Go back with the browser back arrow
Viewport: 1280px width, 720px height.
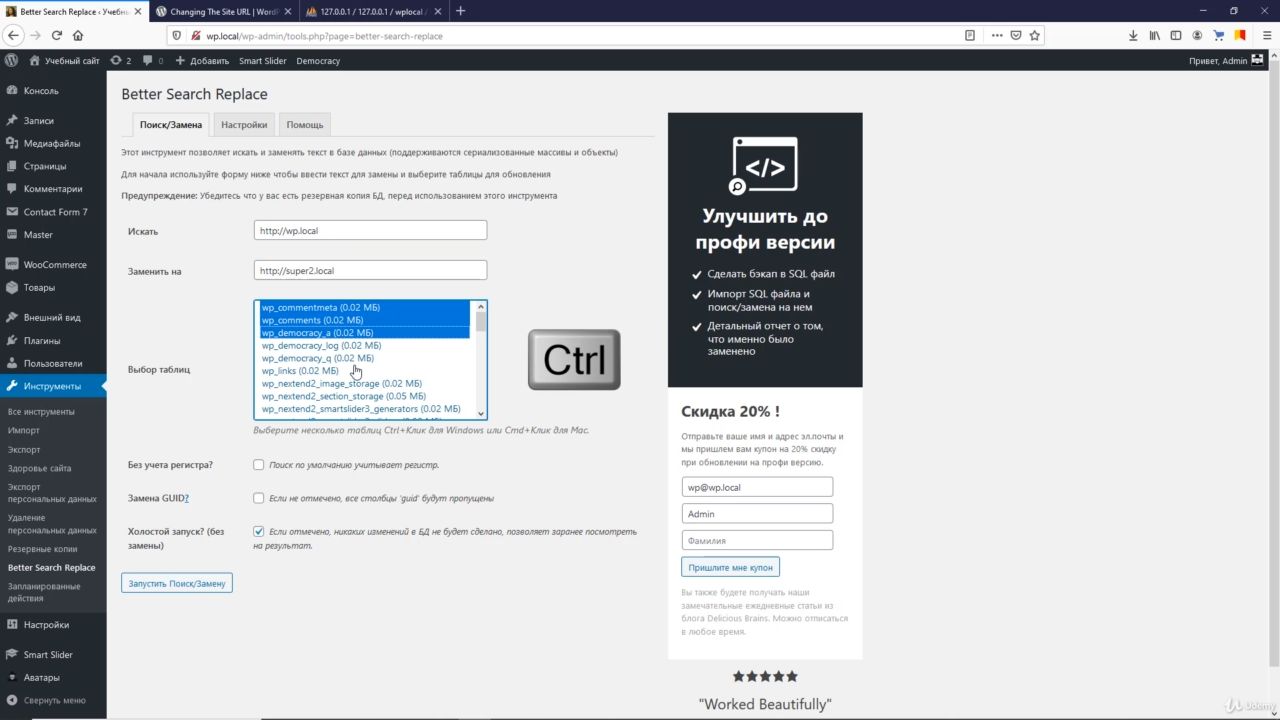coord(14,35)
